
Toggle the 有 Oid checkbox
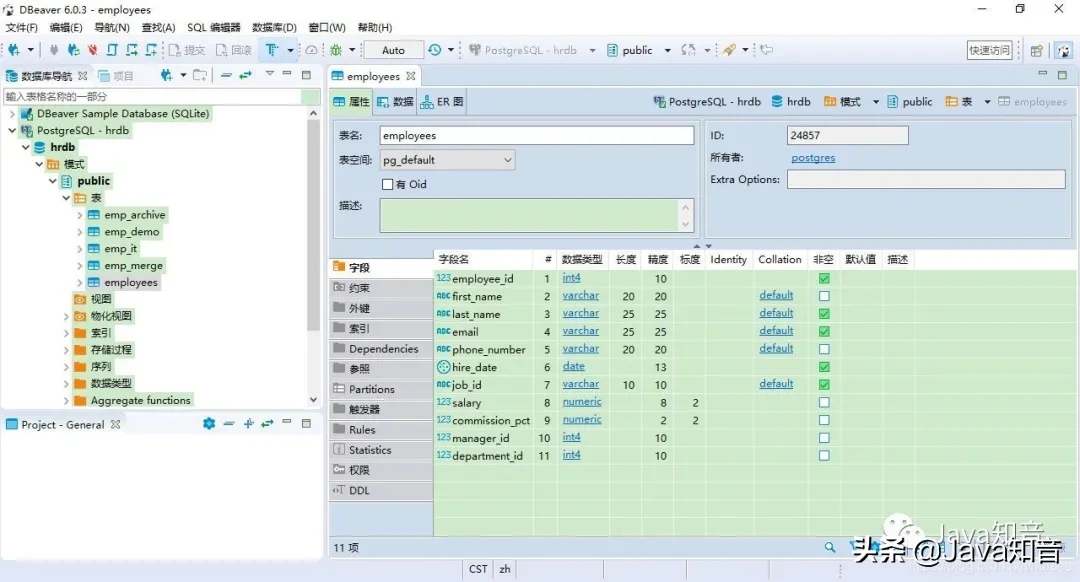[388, 185]
